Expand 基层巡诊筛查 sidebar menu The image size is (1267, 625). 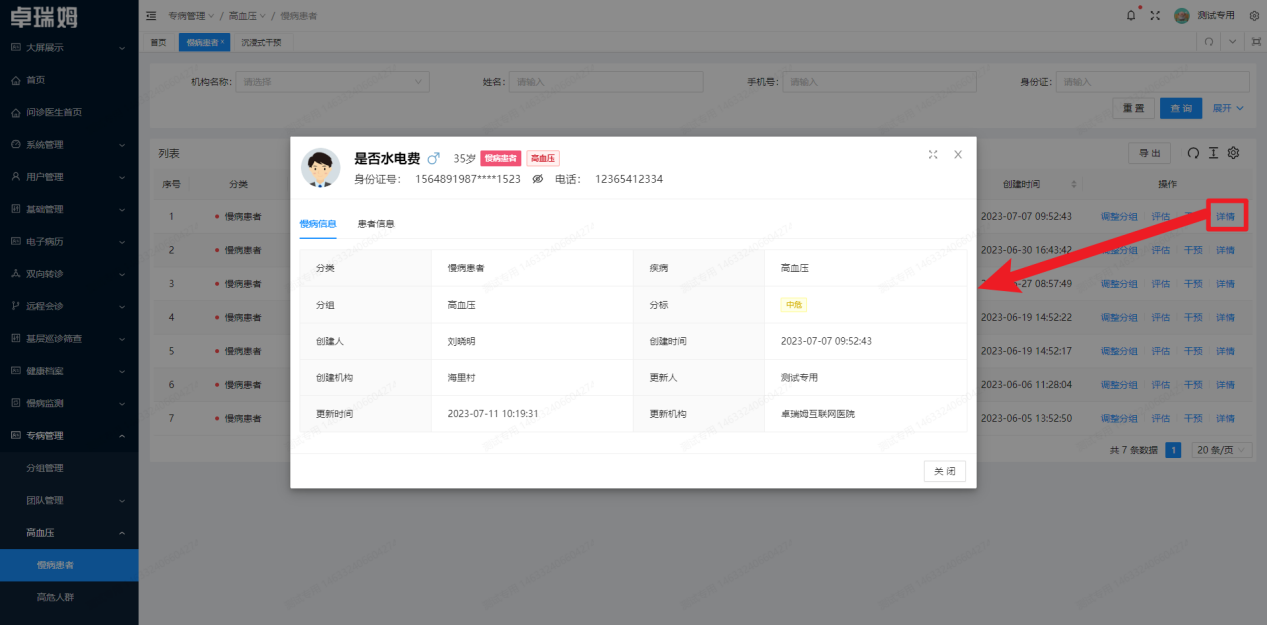(69, 338)
